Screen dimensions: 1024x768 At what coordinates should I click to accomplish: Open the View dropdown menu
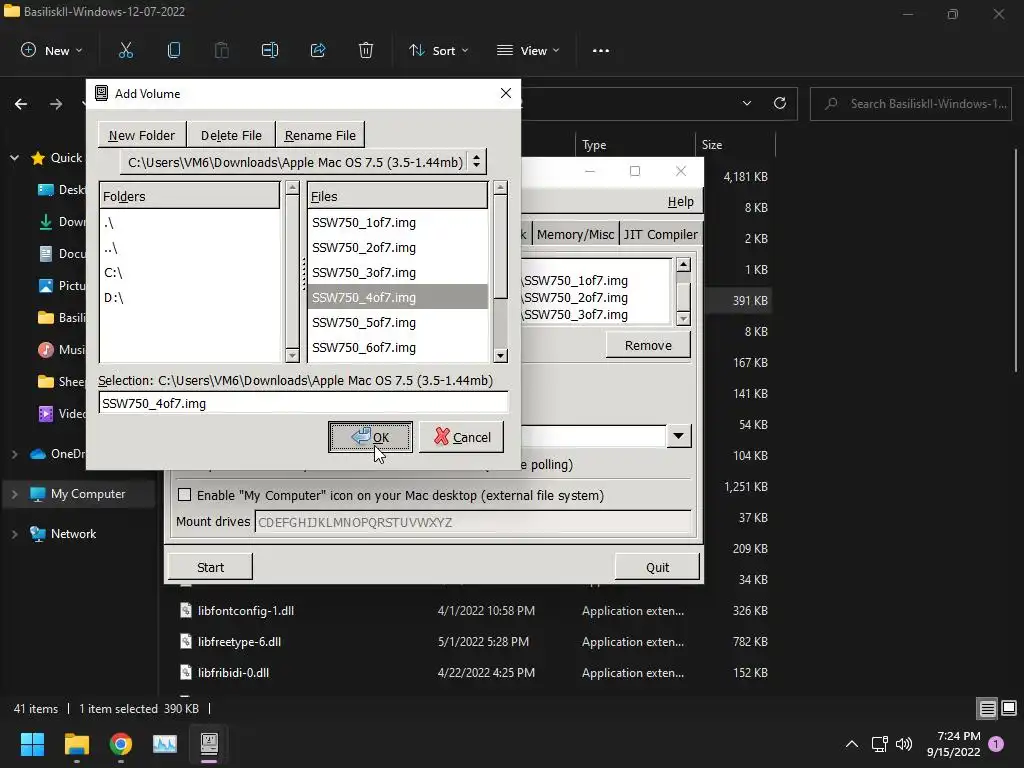point(528,50)
